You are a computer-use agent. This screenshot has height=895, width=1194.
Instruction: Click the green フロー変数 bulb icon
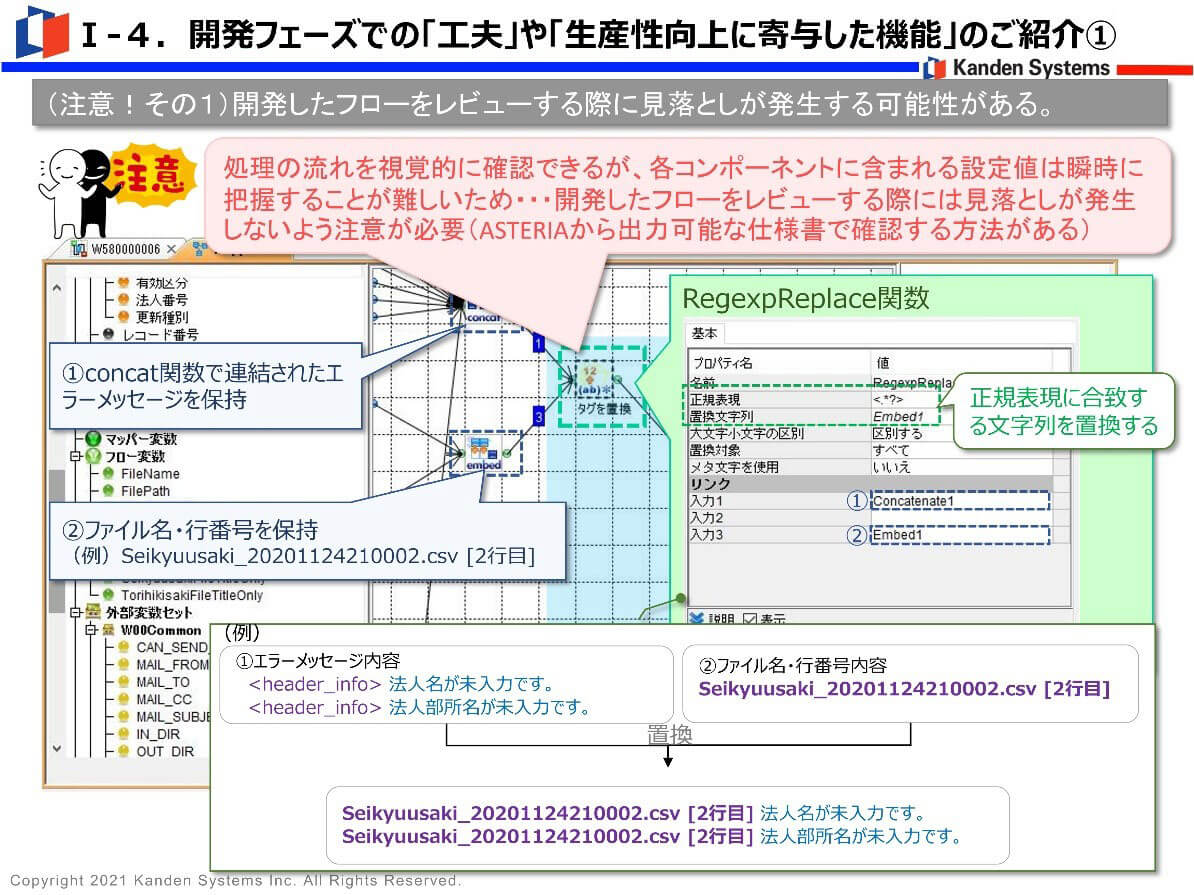pyautogui.click(x=94, y=456)
